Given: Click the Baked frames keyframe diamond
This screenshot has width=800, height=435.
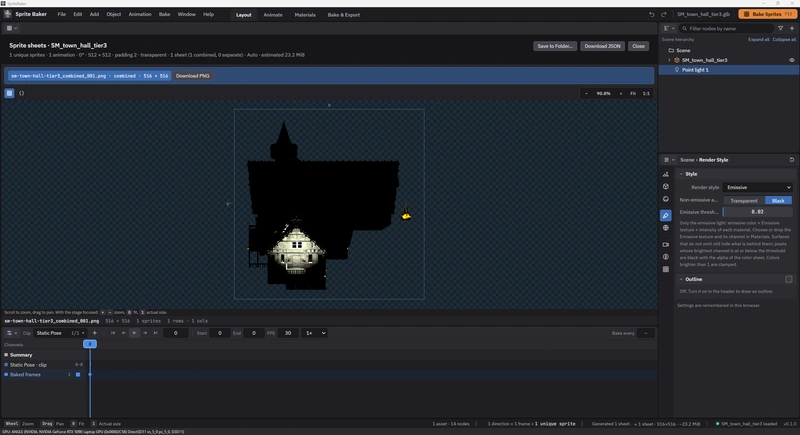Looking at the screenshot, I should click(x=90, y=375).
